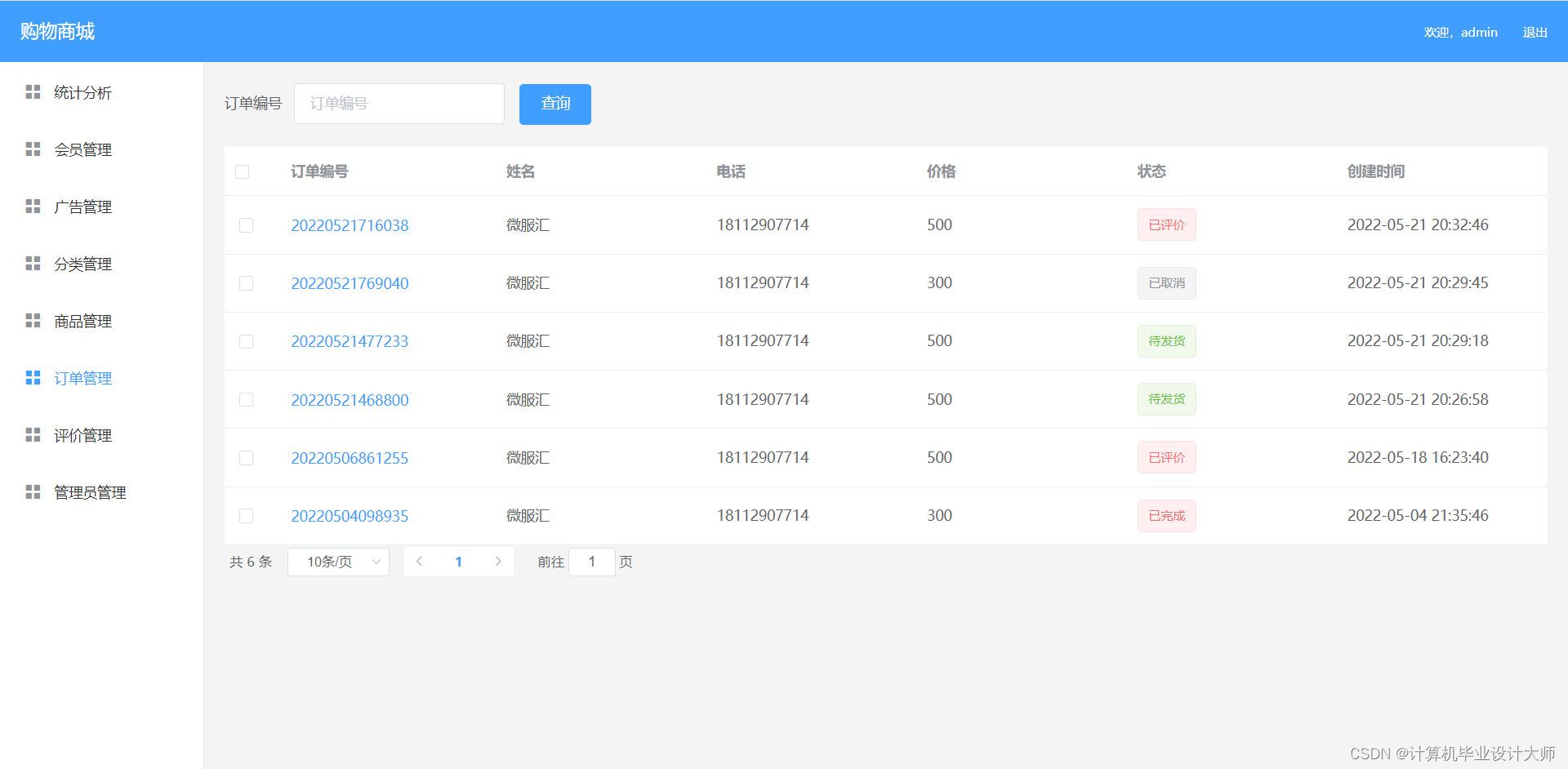Select page number 1 in pagination

pos(459,562)
